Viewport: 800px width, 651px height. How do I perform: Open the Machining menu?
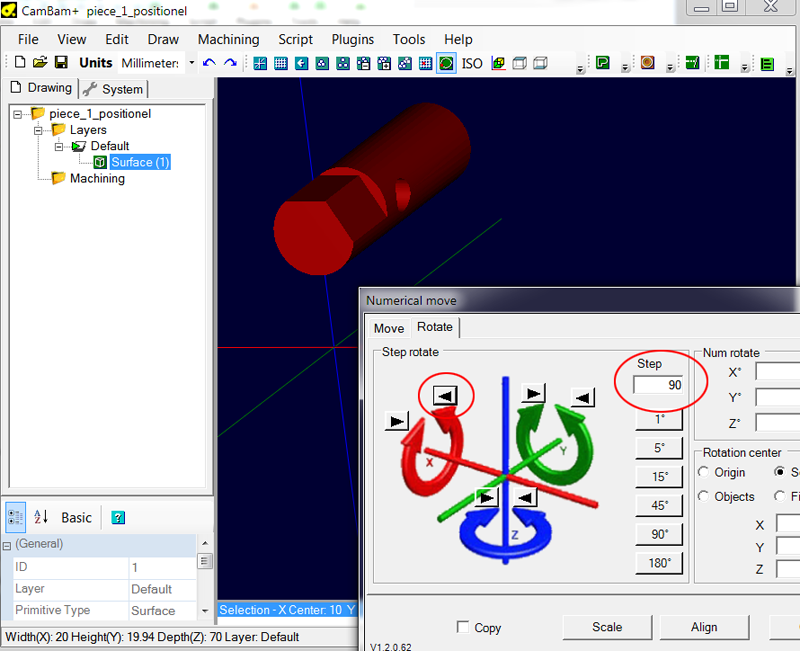pyautogui.click(x=228, y=39)
